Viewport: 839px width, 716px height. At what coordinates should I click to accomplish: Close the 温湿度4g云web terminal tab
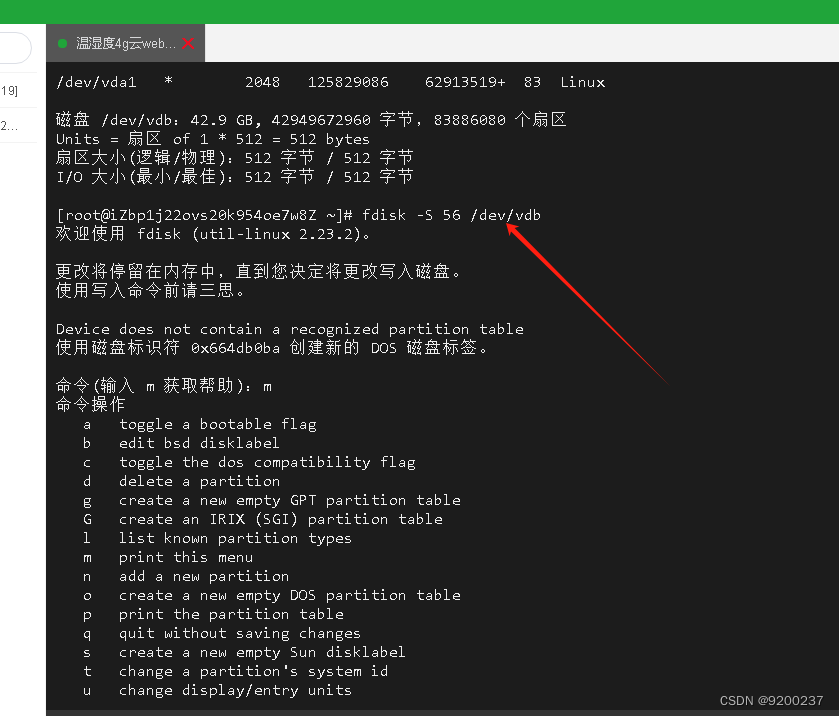point(188,43)
